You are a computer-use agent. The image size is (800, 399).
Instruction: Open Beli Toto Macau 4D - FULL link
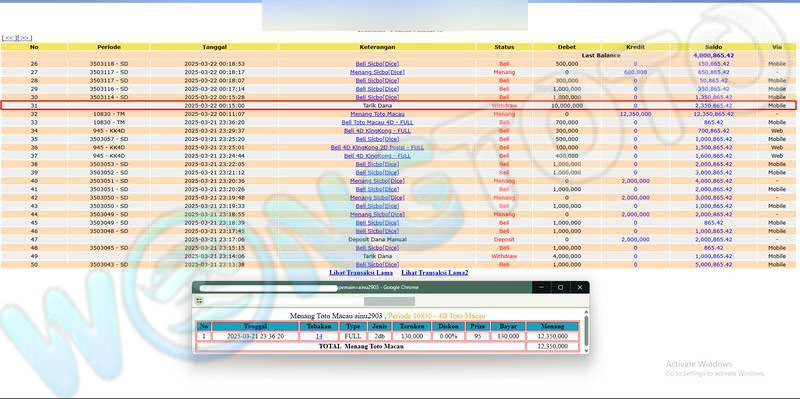(378, 122)
